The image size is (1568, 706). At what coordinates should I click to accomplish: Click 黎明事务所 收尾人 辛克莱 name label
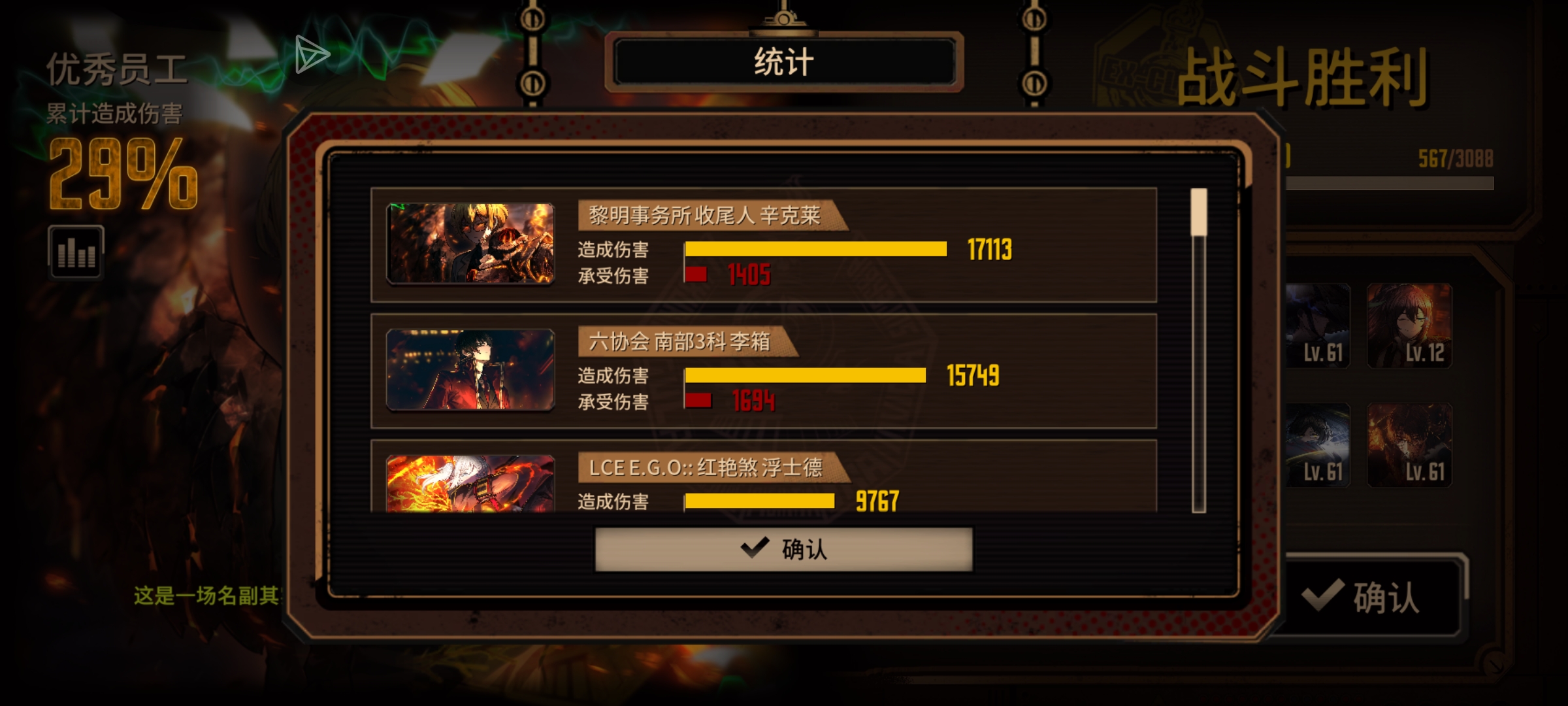tap(704, 216)
